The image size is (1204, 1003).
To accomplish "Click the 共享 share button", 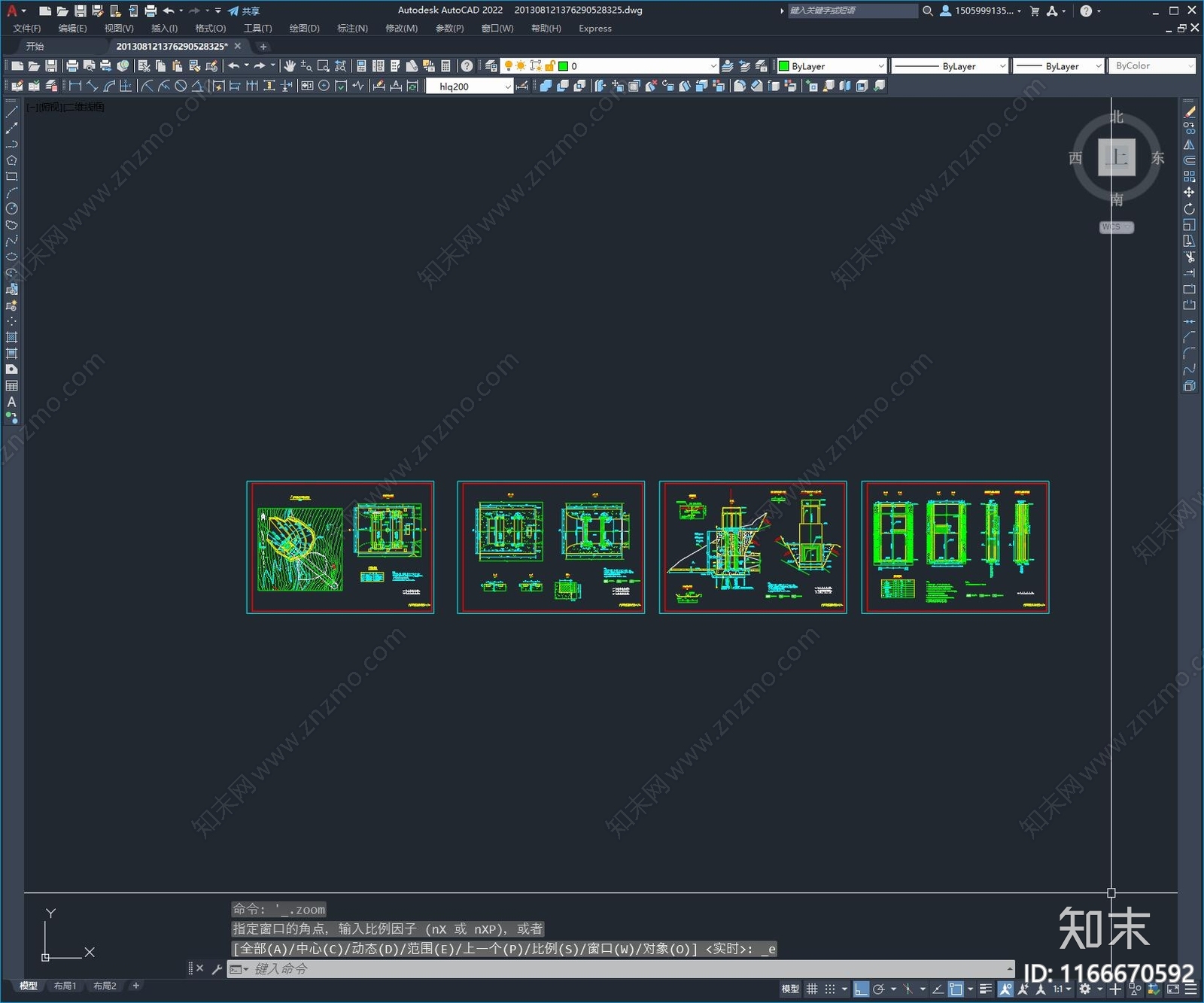I will [244, 11].
